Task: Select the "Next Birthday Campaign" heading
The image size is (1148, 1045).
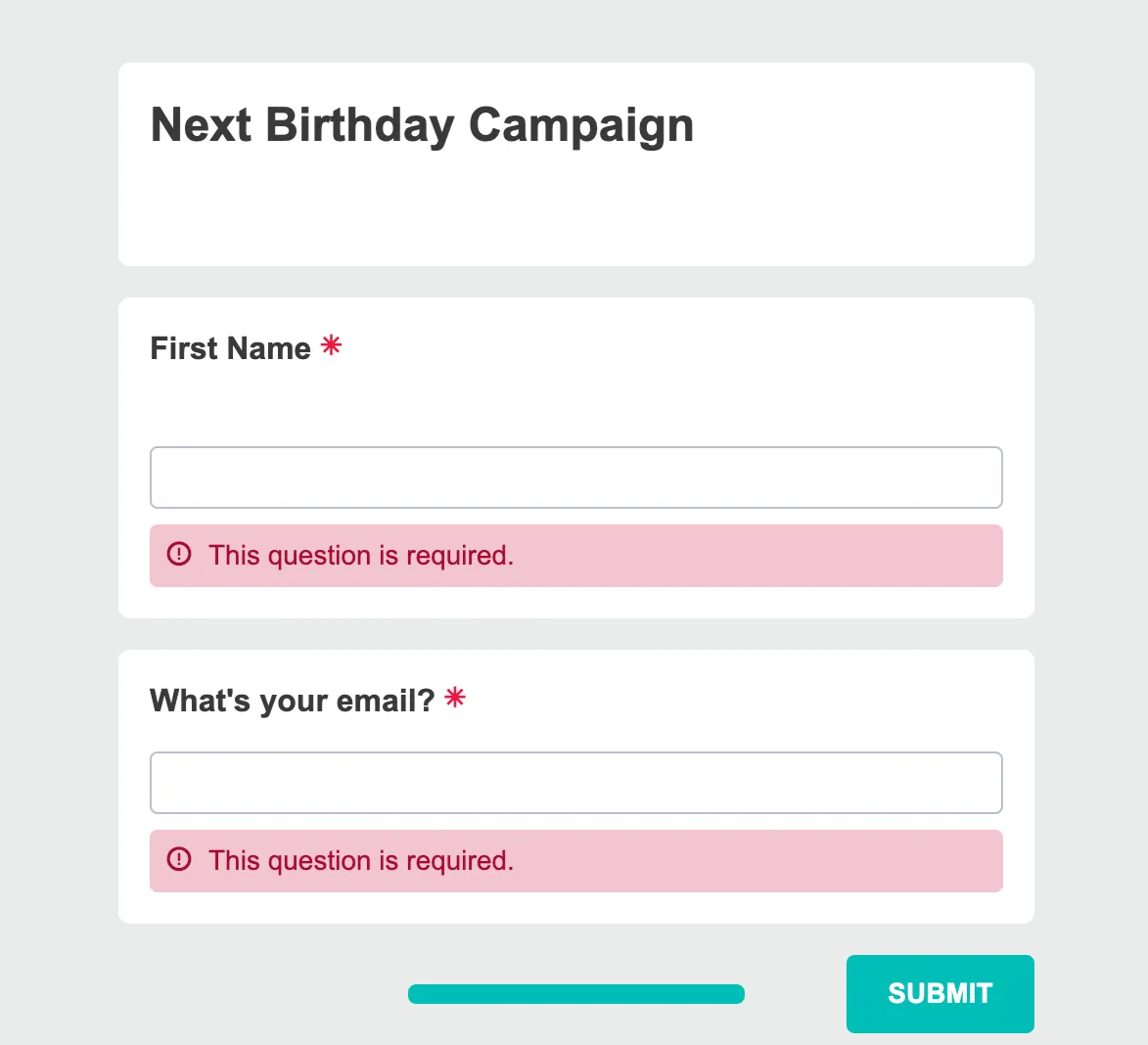Action: pyautogui.click(x=422, y=126)
